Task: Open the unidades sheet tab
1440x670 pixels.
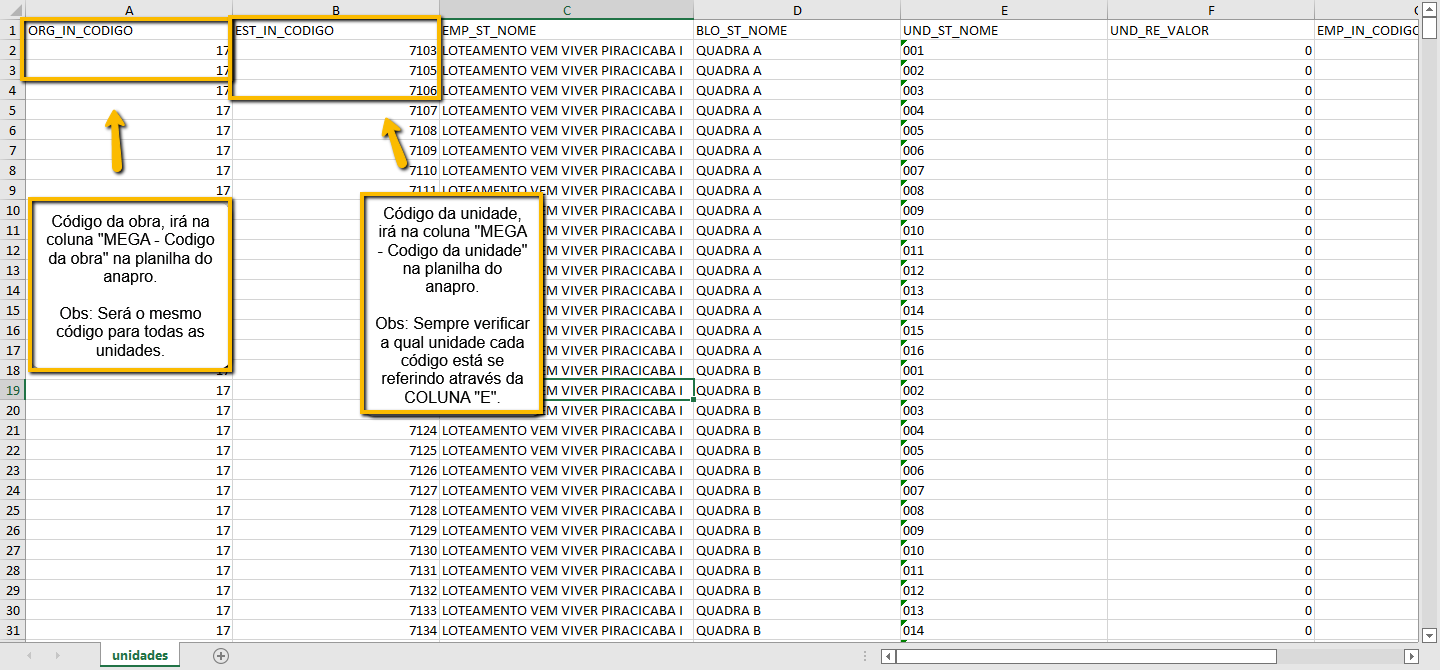Action: [140, 656]
